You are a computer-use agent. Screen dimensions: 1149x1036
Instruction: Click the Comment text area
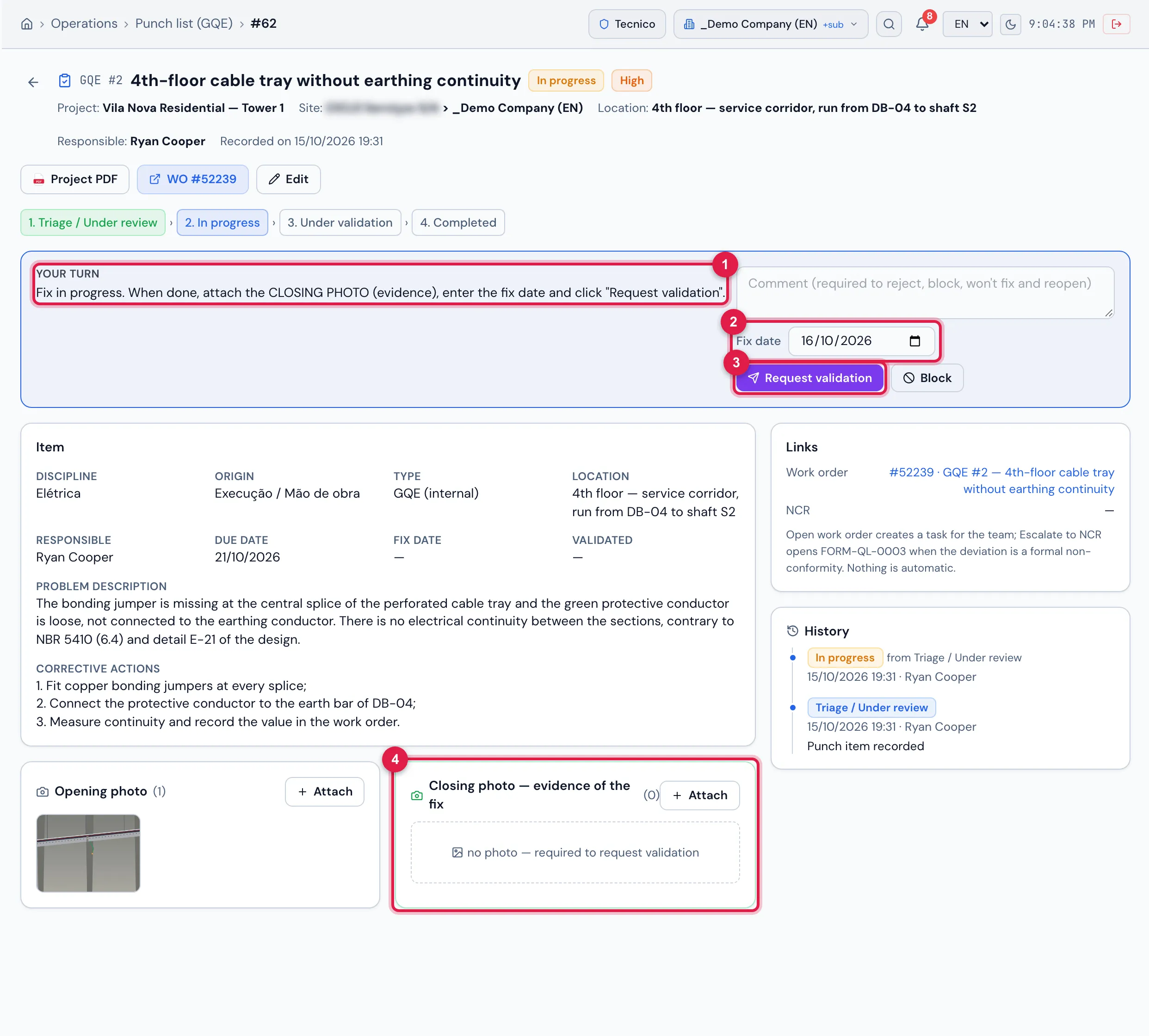(x=925, y=293)
